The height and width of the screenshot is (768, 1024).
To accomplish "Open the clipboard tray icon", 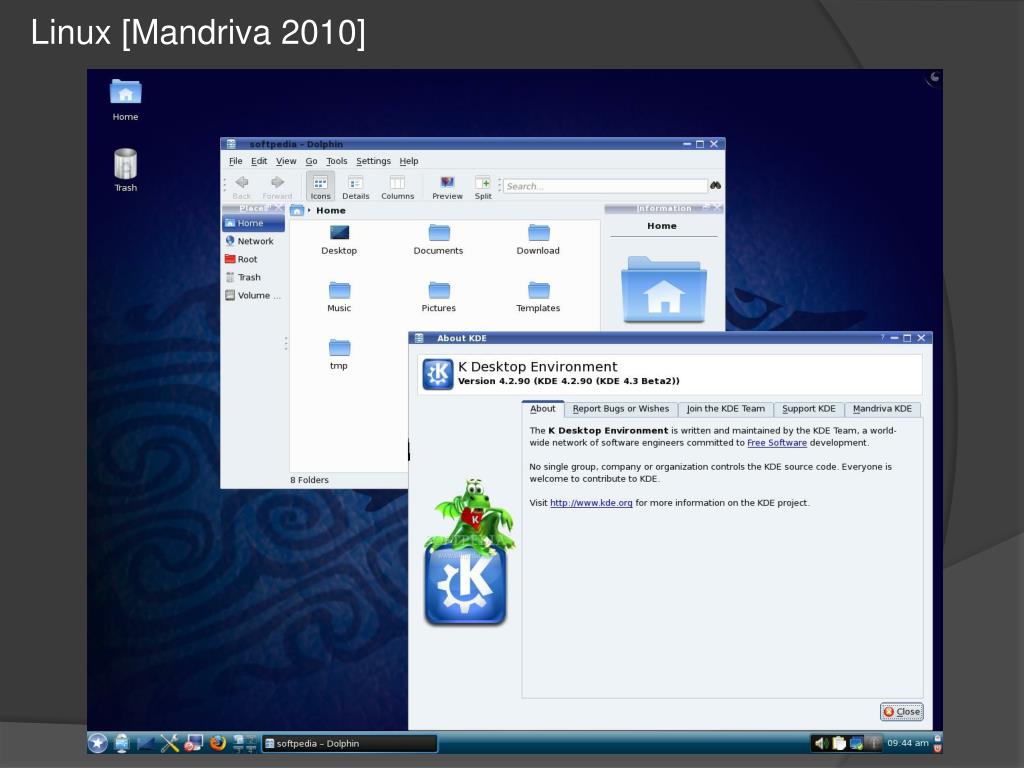I will [x=839, y=743].
